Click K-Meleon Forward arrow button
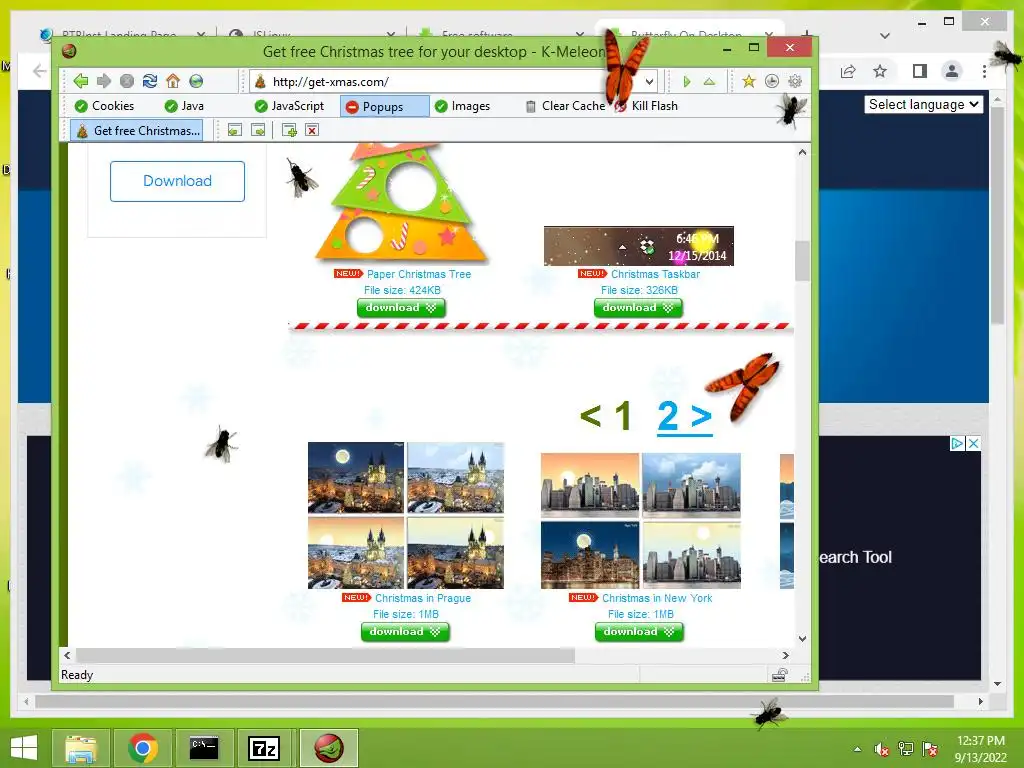The image size is (1024, 768). 104,81
